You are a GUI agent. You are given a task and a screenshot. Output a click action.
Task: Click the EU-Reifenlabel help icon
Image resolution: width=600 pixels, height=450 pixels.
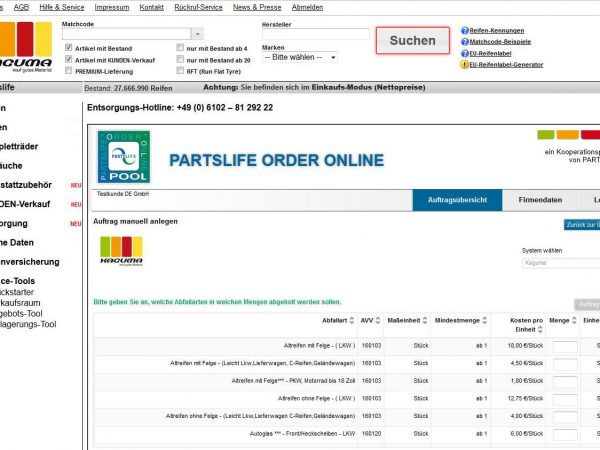tap(465, 53)
